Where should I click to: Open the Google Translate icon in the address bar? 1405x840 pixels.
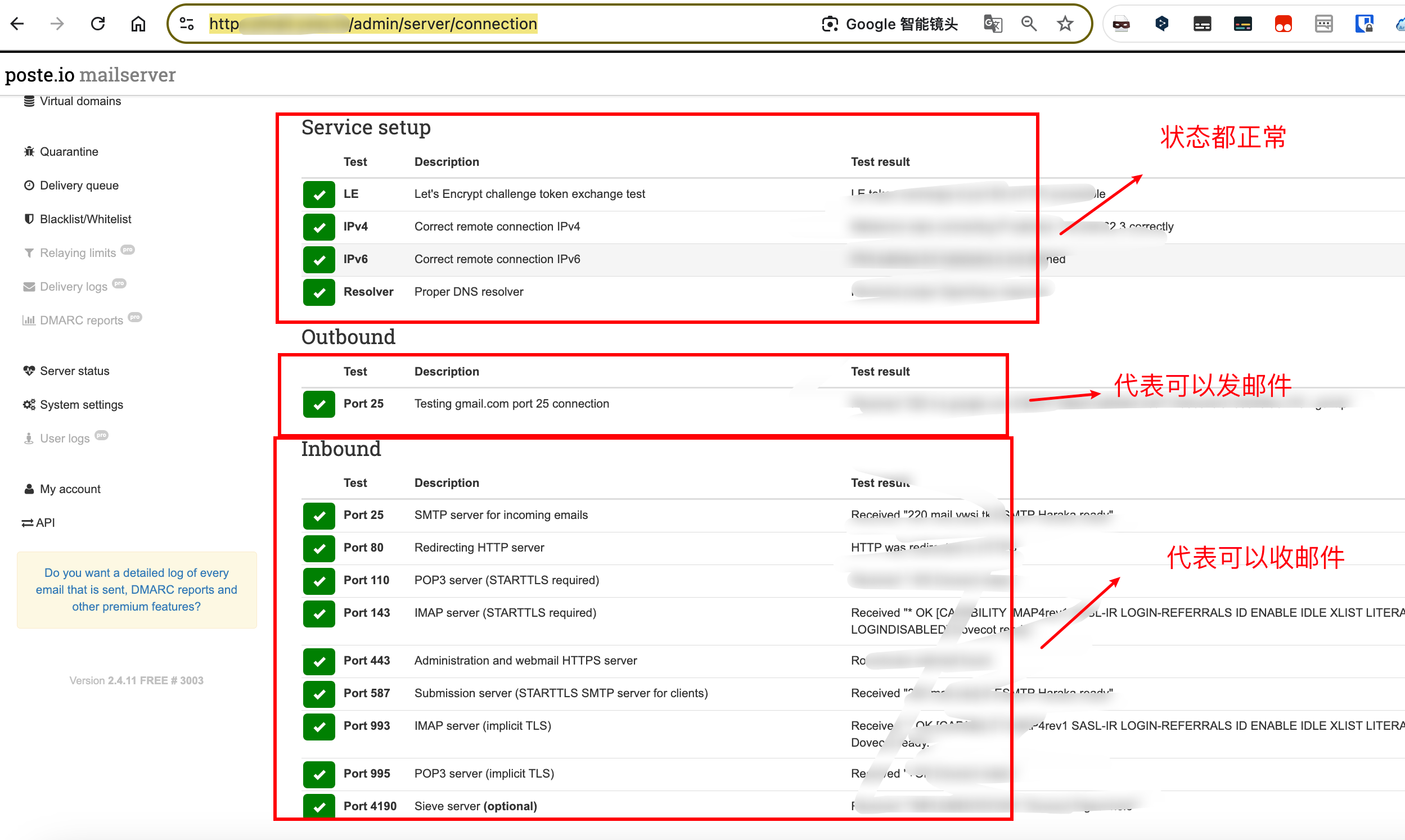992,24
